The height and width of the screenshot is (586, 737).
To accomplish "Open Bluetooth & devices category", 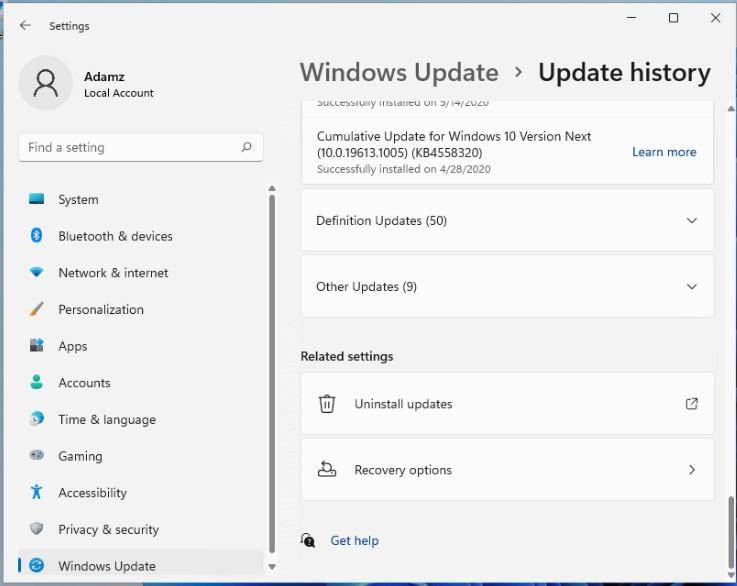I will 141,236.
